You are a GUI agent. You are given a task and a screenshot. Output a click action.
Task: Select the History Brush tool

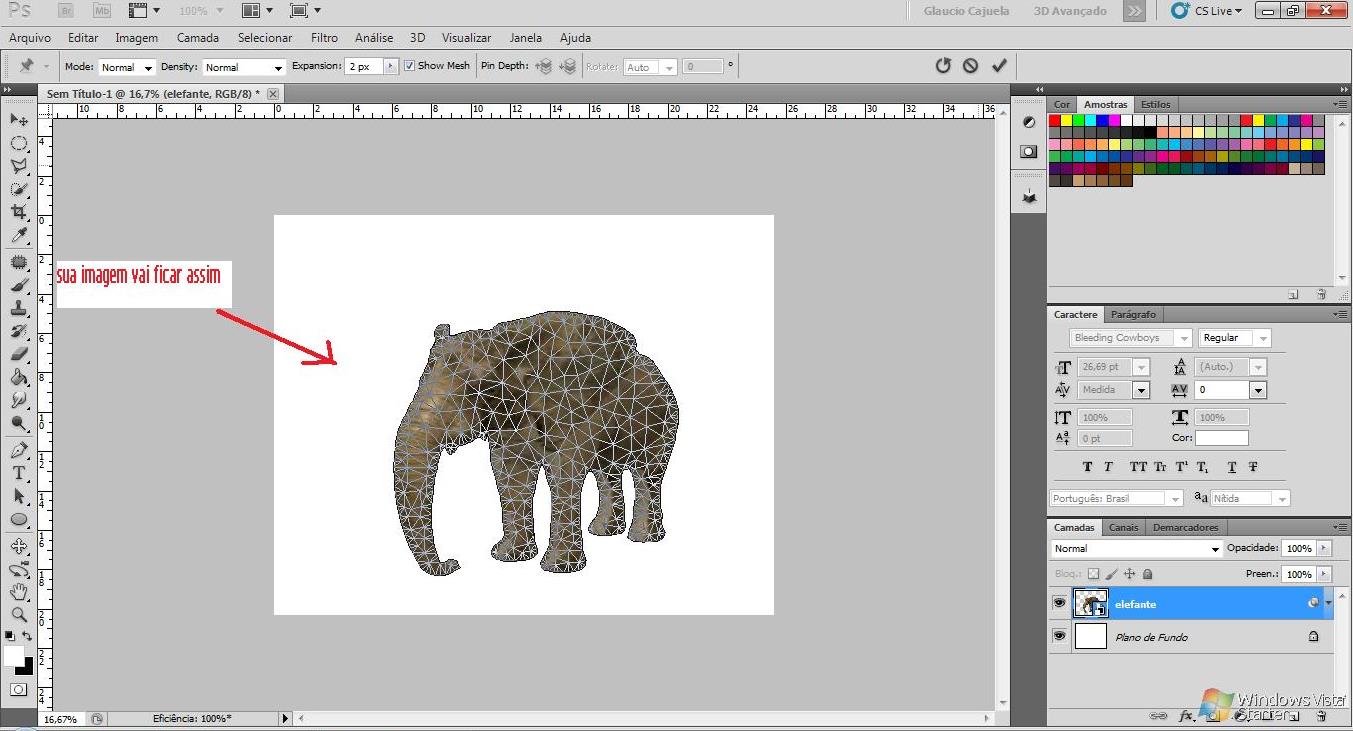pos(19,331)
